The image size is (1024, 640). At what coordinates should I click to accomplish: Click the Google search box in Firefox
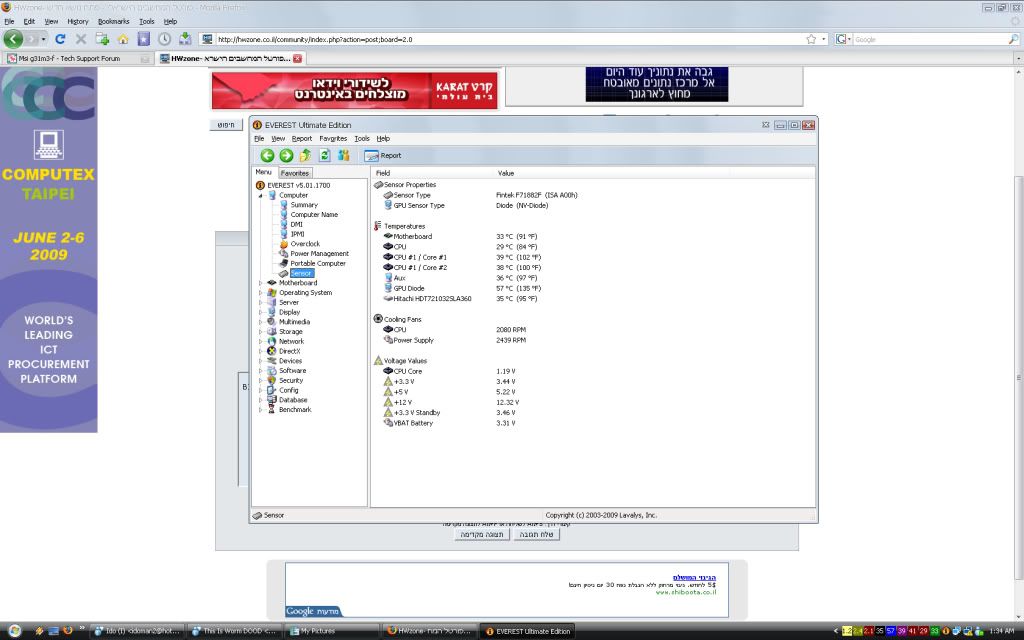coord(930,39)
